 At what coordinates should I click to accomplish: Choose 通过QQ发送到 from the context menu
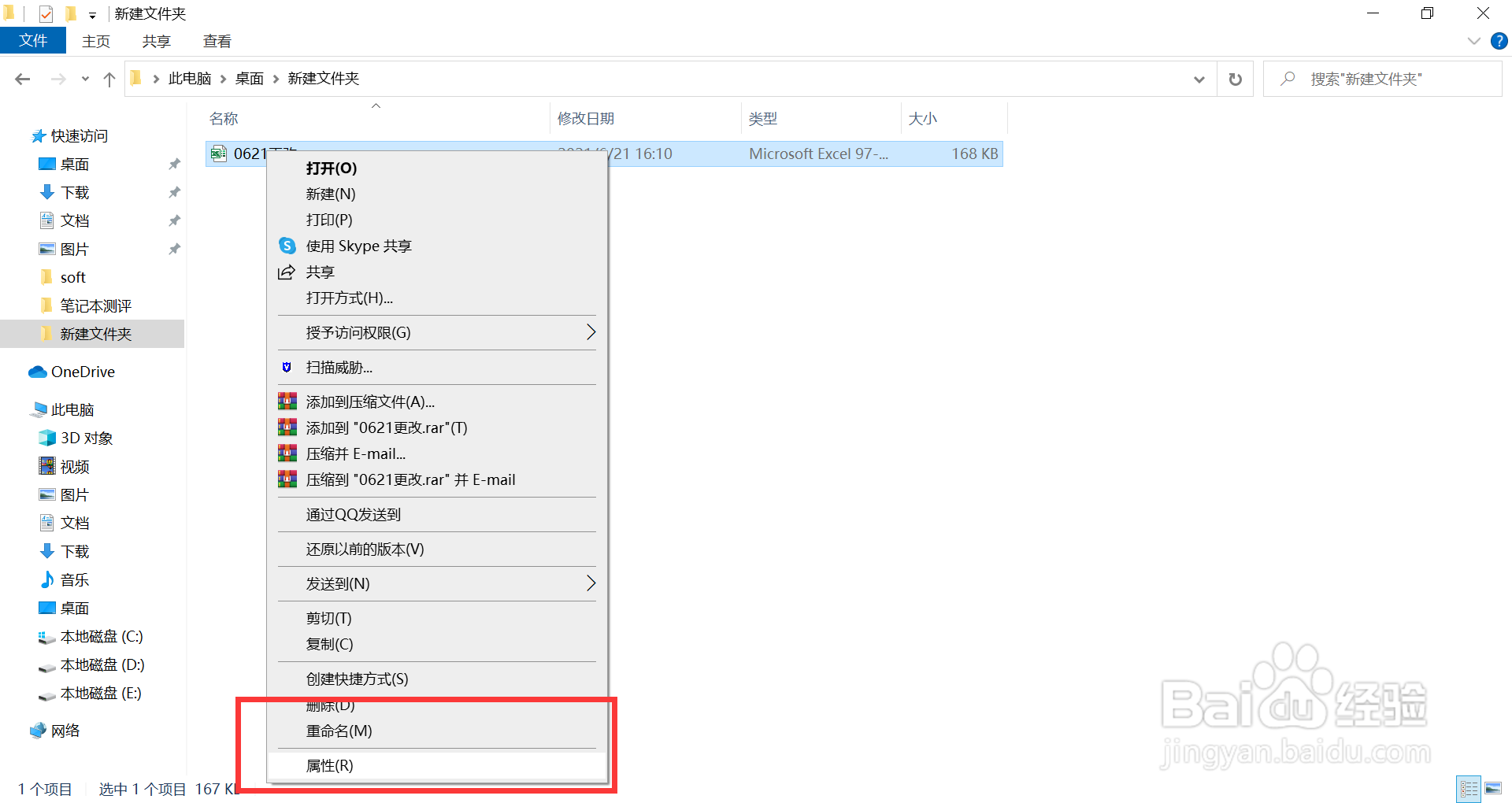click(x=437, y=514)
